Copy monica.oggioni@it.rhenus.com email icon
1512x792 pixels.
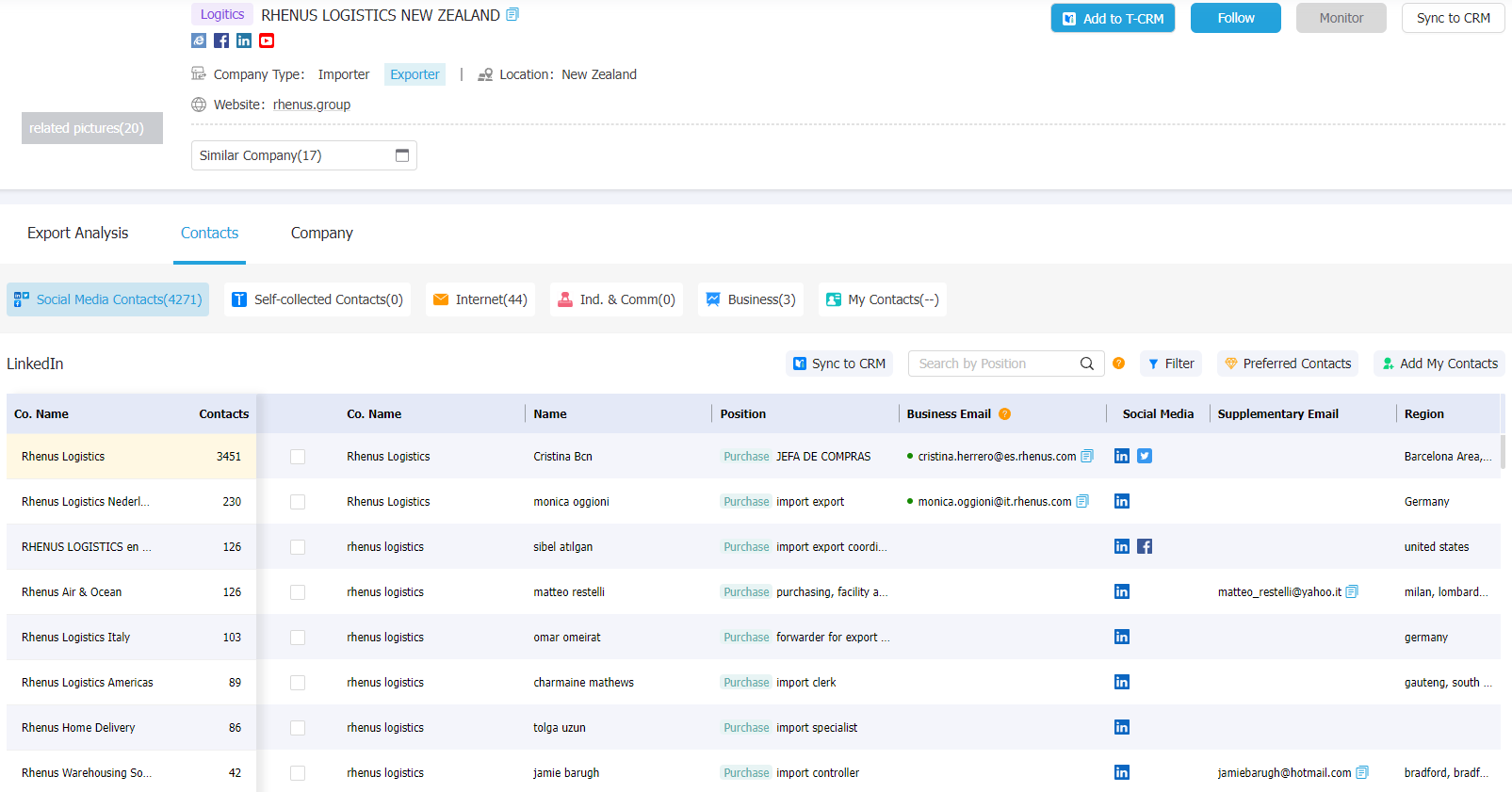click(x=1082, y=501)
